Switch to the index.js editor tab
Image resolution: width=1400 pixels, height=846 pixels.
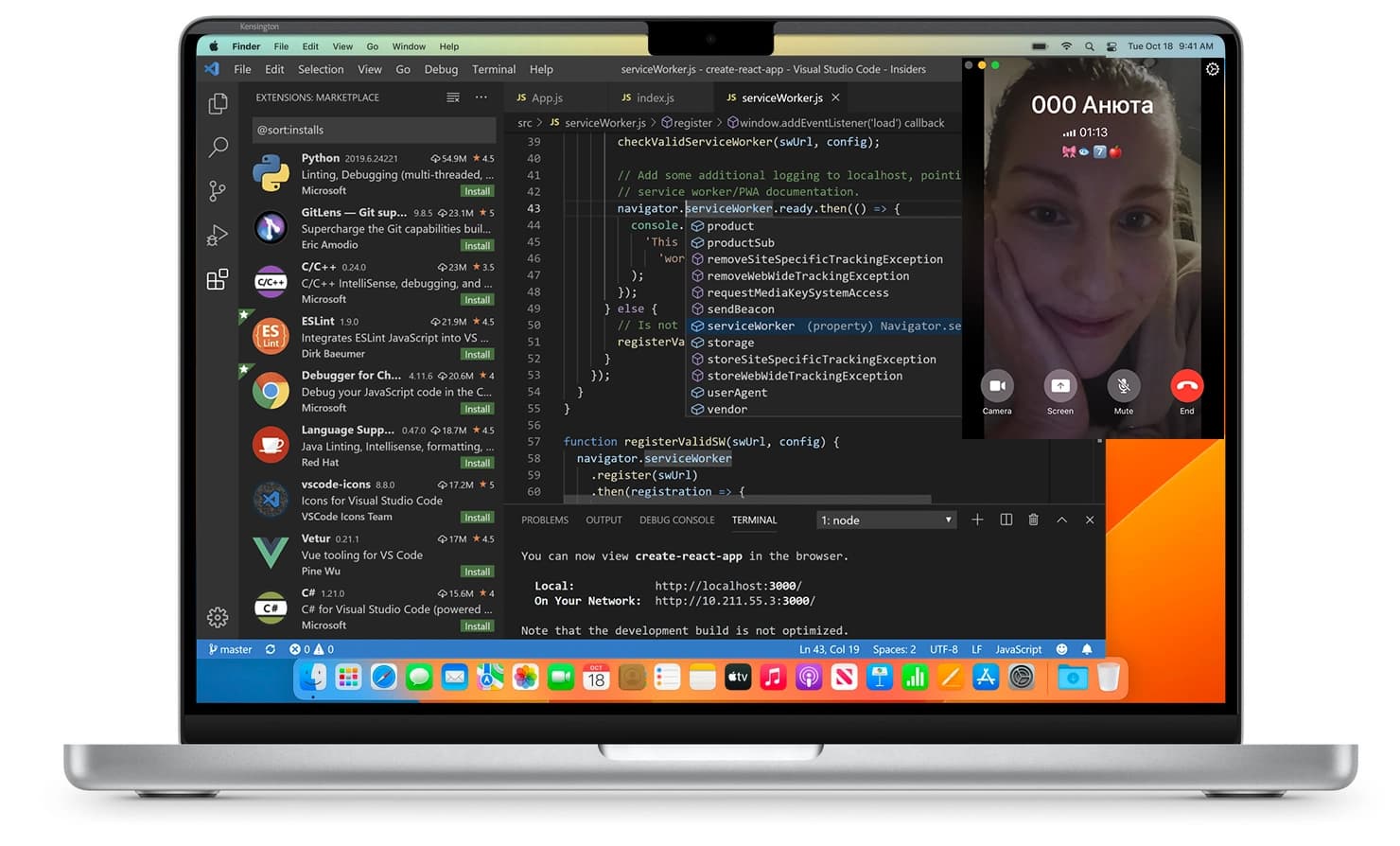coord(655,97)
